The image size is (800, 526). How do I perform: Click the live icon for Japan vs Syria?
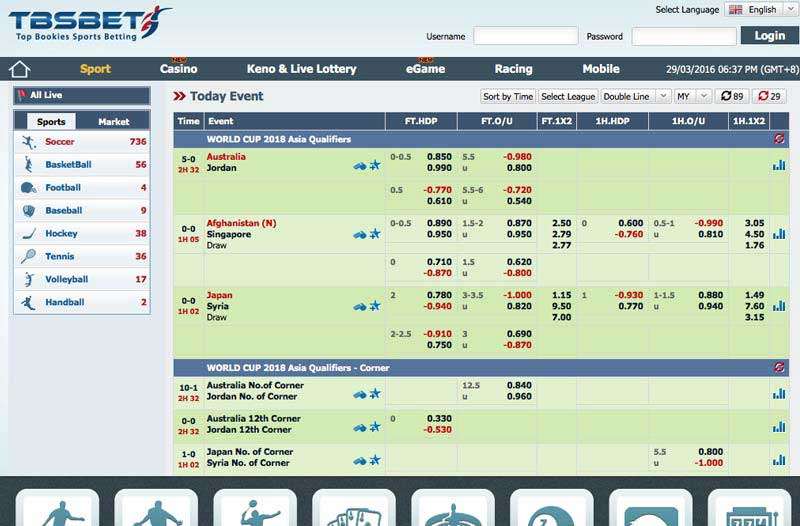[x=360, y=307]
